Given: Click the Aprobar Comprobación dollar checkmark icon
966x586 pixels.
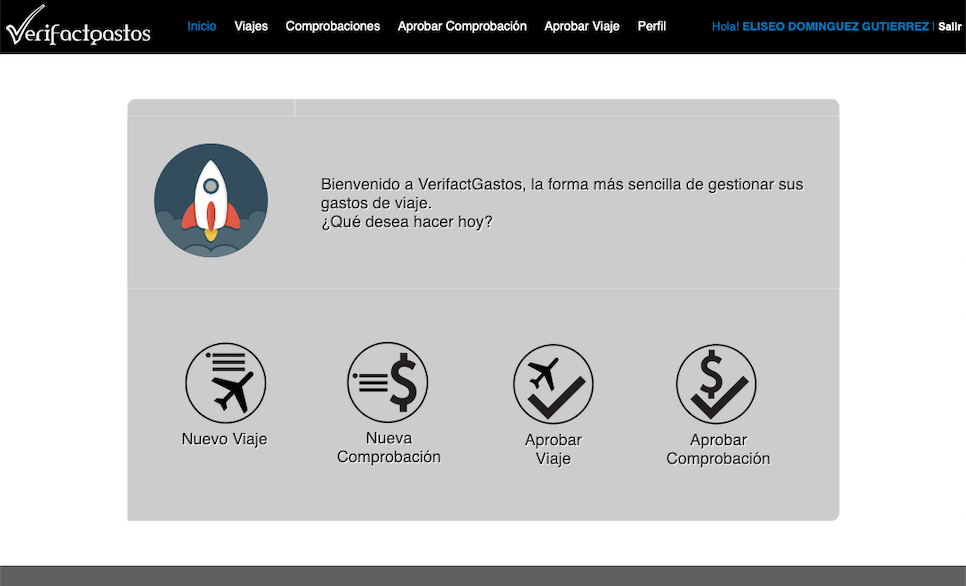Looking at the screenshot, I should coord(716,385).
